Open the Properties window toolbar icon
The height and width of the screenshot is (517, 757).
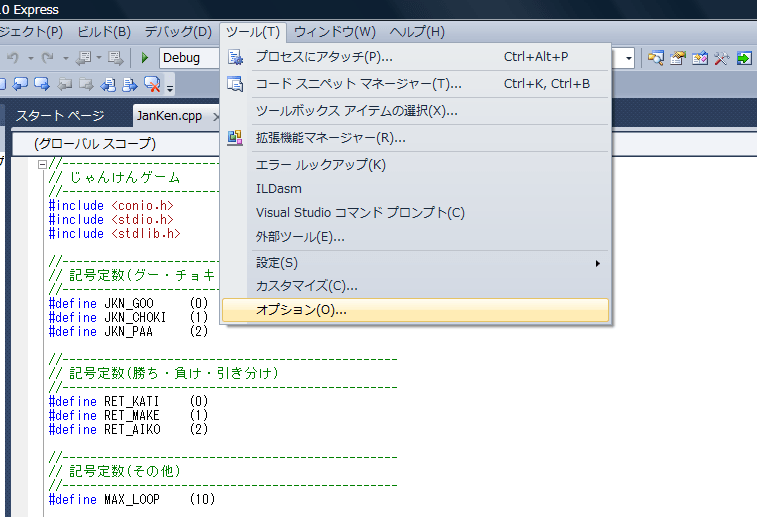point(678,58)
